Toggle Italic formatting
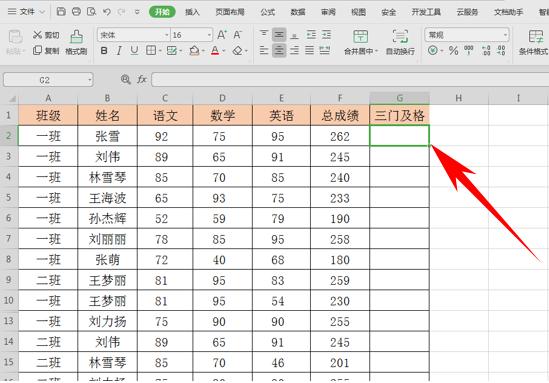The image size is (549, 383). [x=119, y=51]
